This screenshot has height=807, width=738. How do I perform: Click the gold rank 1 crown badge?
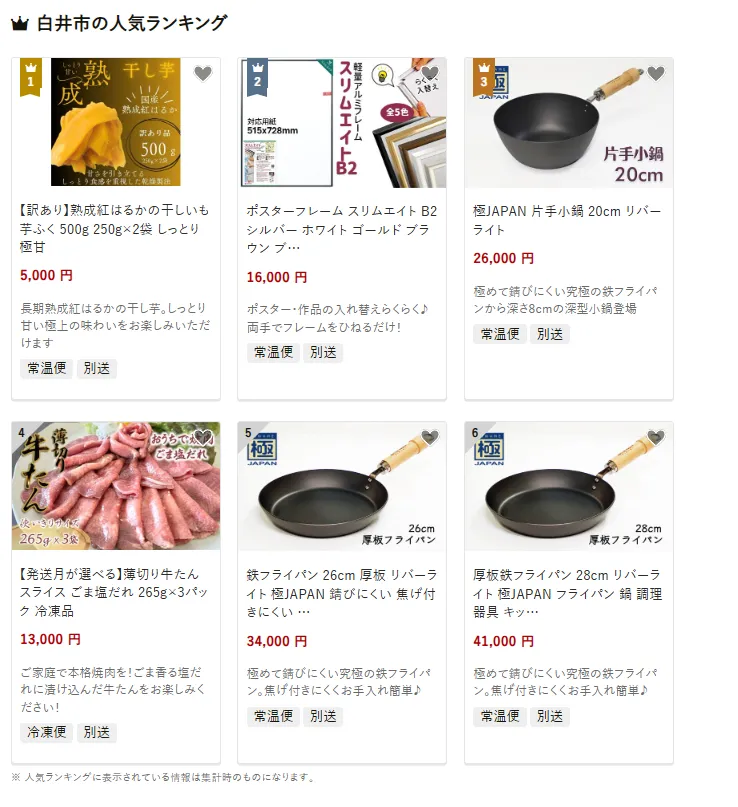click(x=30, y=77)
